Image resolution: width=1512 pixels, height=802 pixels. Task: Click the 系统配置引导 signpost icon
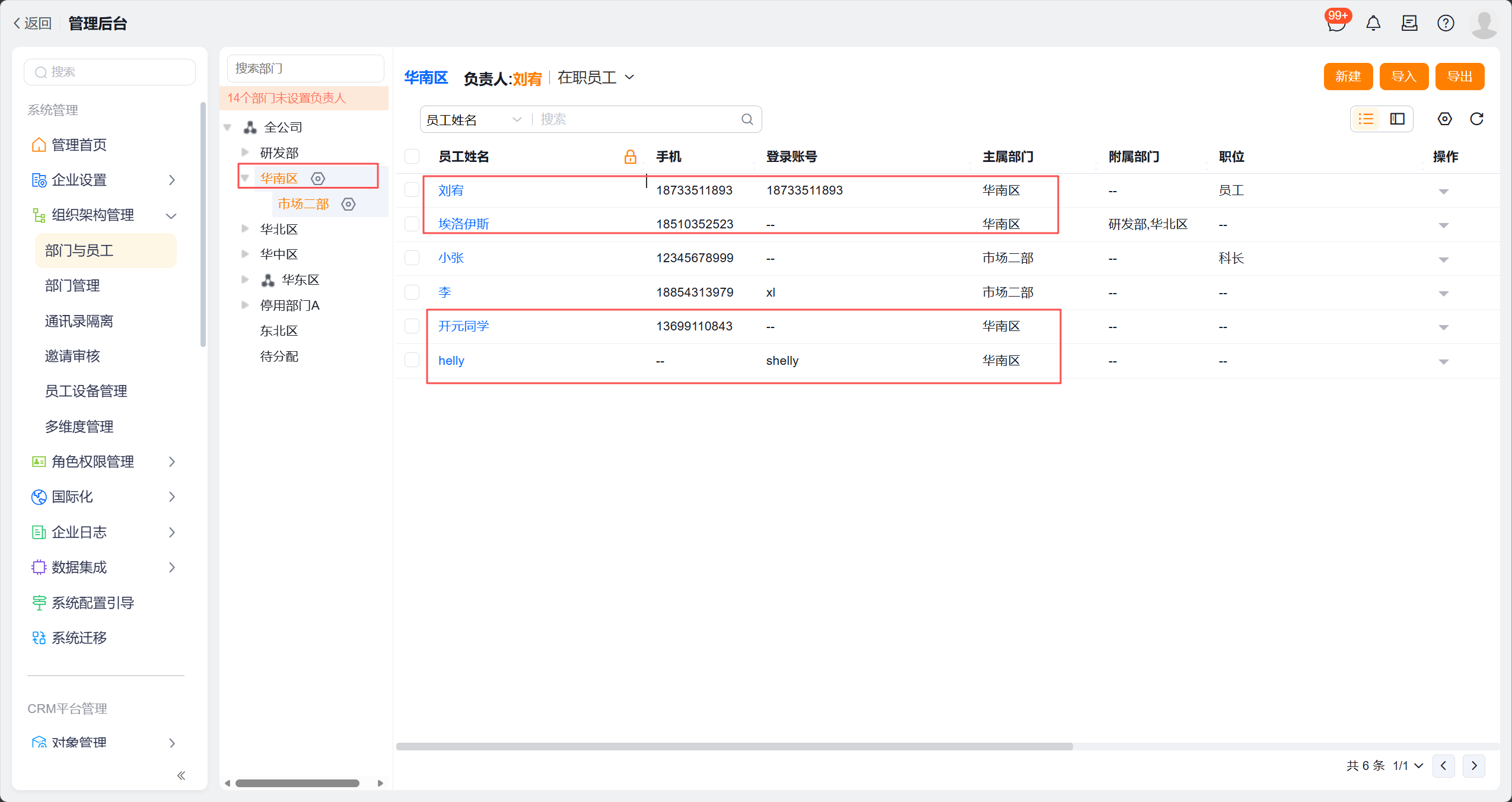tap(39, 603)
